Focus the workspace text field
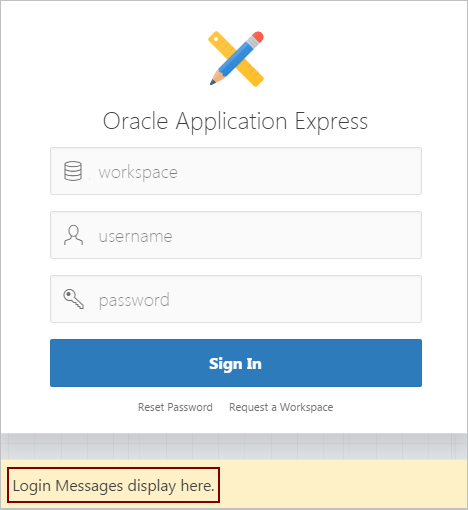Viewport: 468px width, 510px height. click(236, 171)
